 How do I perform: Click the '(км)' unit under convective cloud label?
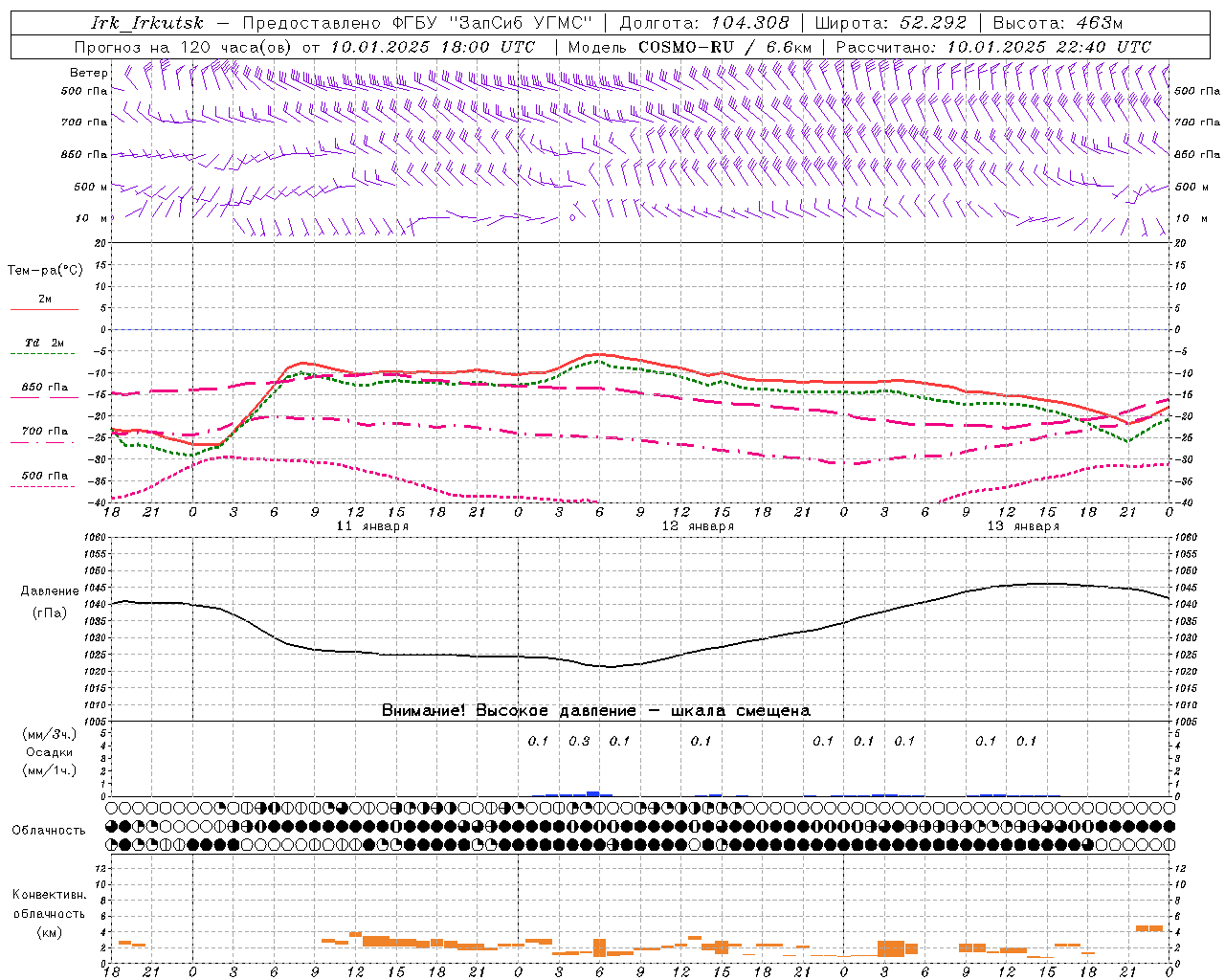click(50, 932)
